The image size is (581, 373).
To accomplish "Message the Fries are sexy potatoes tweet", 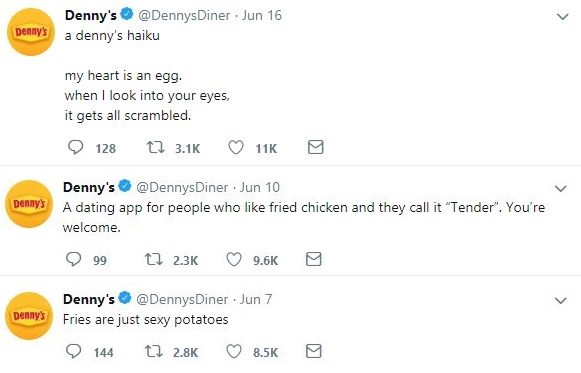I will [x=313, y=351].
